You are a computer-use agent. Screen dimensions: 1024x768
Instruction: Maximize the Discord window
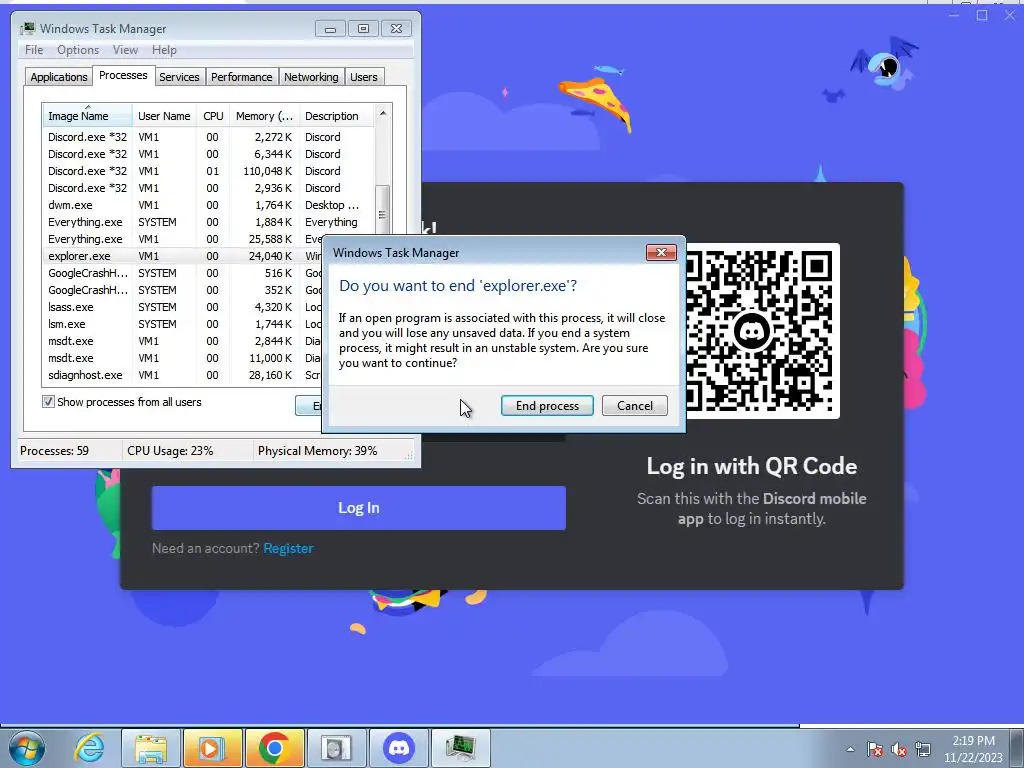982,15
